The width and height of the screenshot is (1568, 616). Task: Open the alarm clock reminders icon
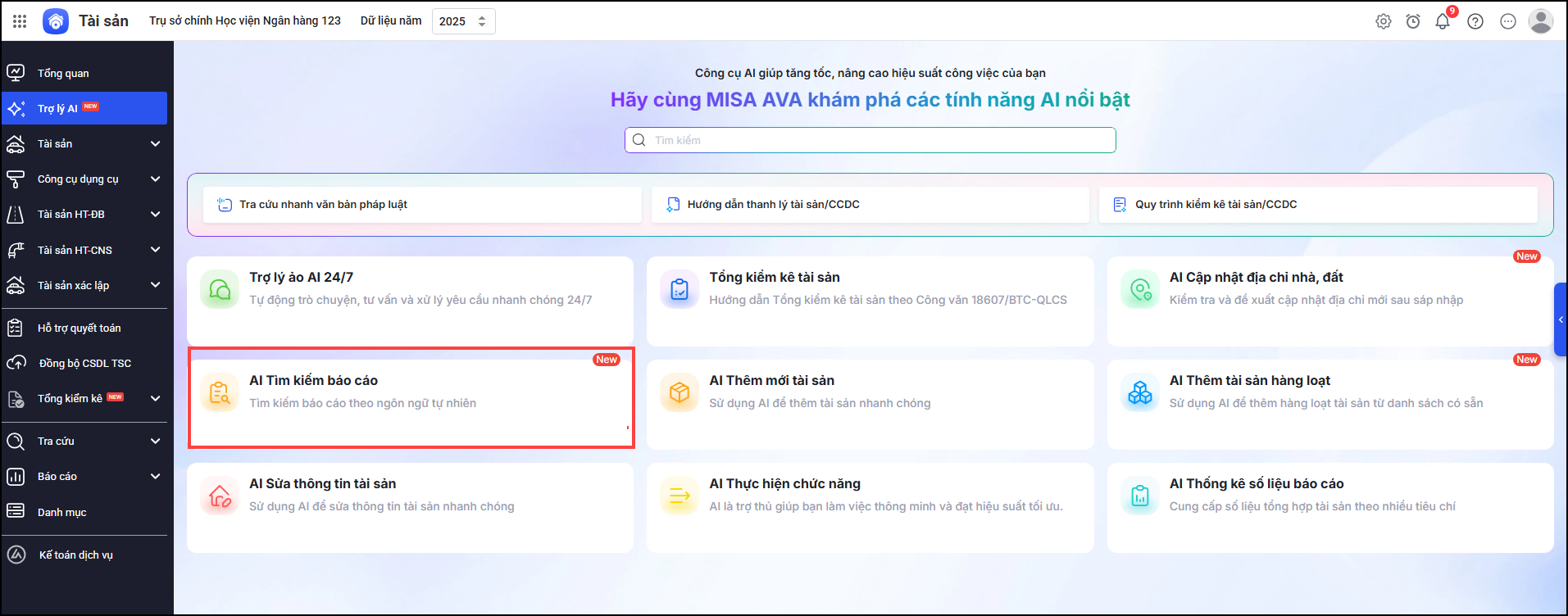click(x=1413, y=21)
